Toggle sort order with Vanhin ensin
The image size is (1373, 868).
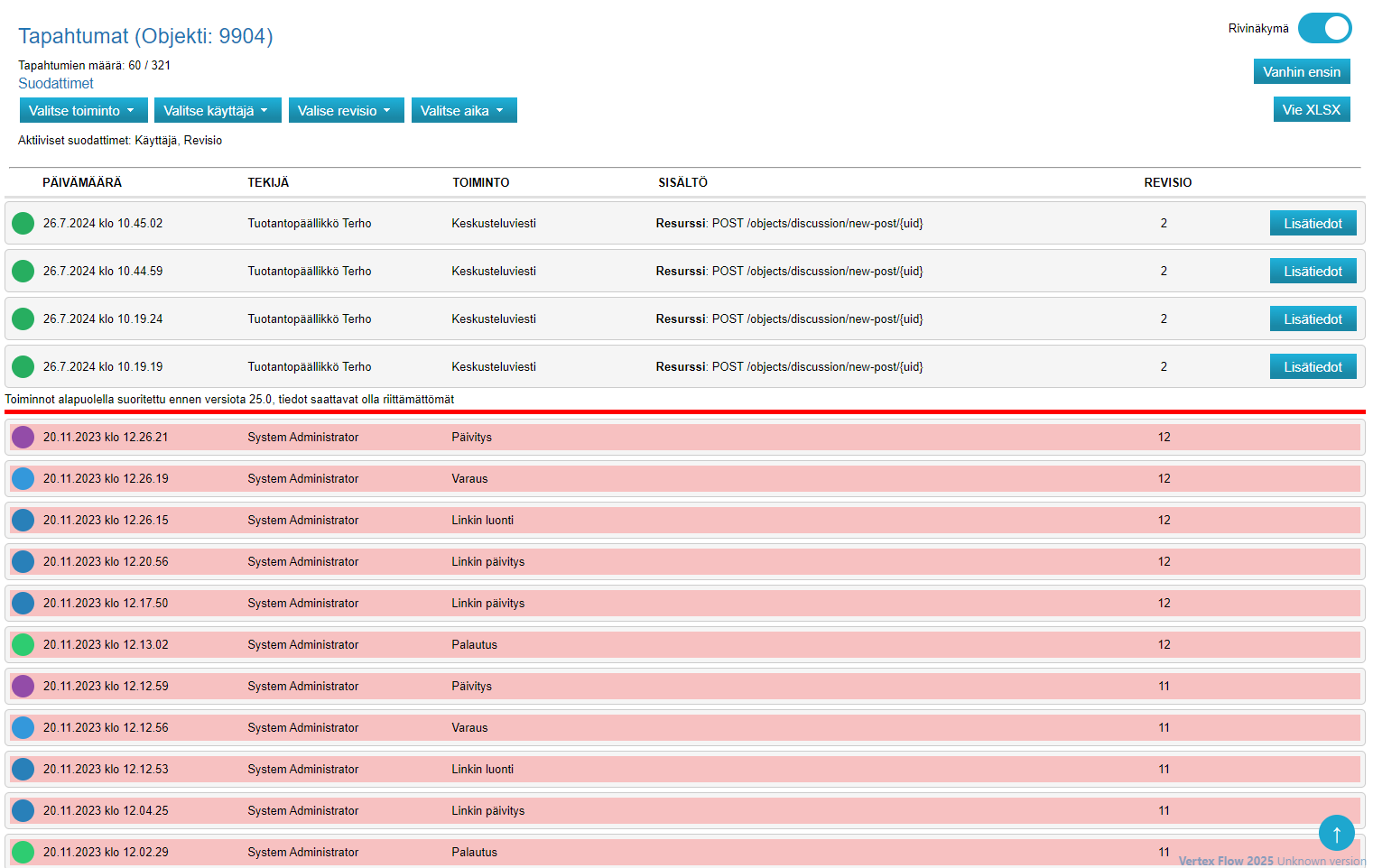point(1301,72)
